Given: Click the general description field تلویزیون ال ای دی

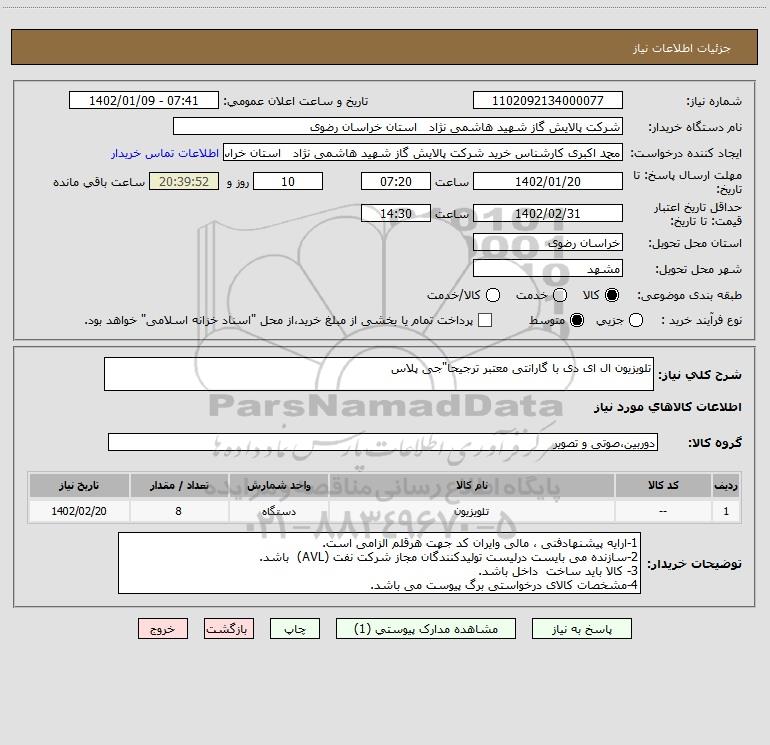Looking at the screenshot, I should tap(379, 374).
